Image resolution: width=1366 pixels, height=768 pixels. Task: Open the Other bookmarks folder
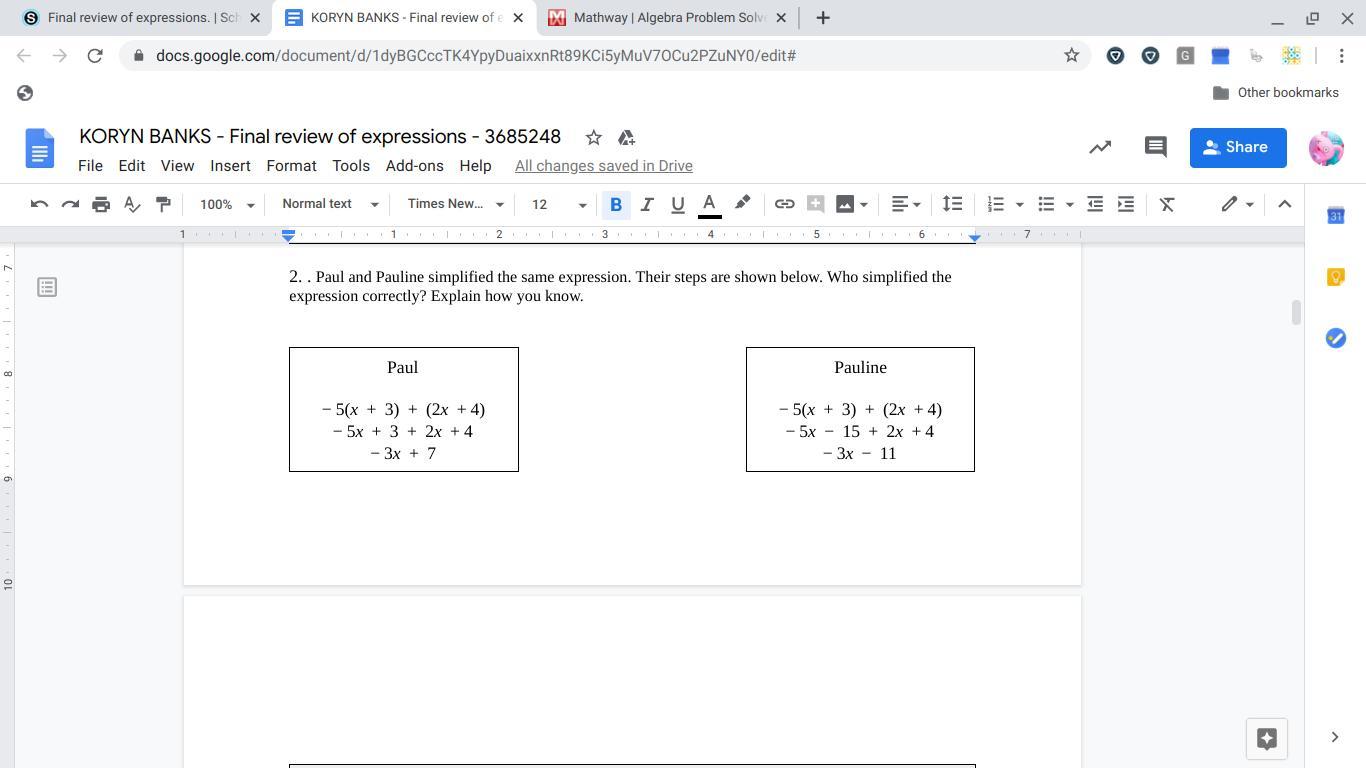pos(1275,93)
